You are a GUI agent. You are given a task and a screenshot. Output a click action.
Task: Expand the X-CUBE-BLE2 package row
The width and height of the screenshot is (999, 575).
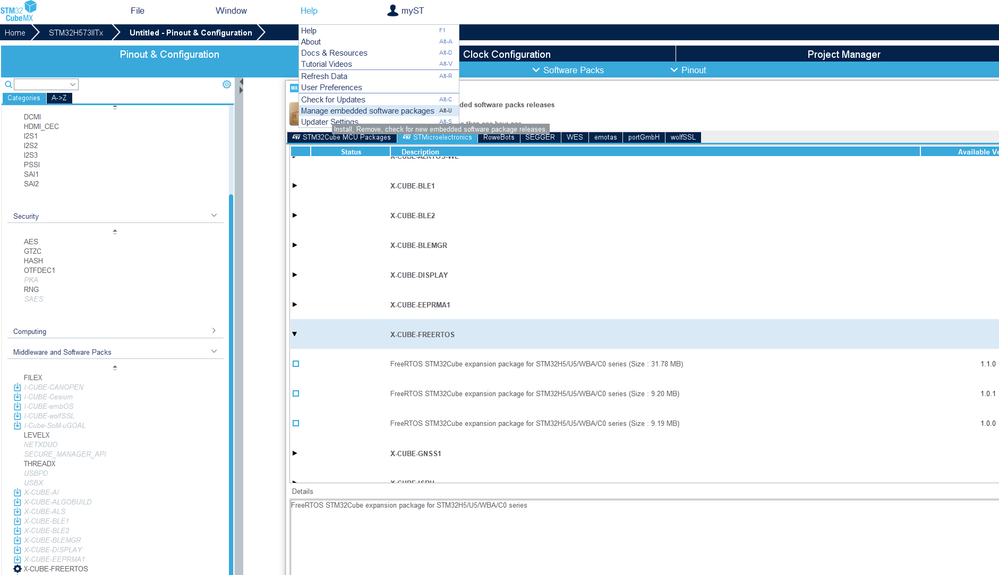294,215
